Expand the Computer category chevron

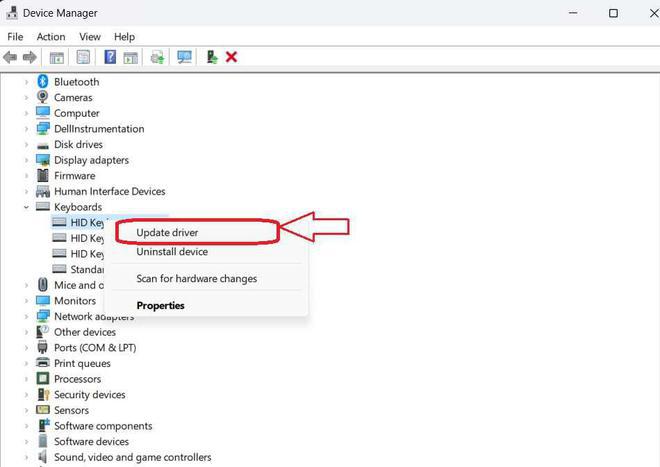click(x=27, y=113)
